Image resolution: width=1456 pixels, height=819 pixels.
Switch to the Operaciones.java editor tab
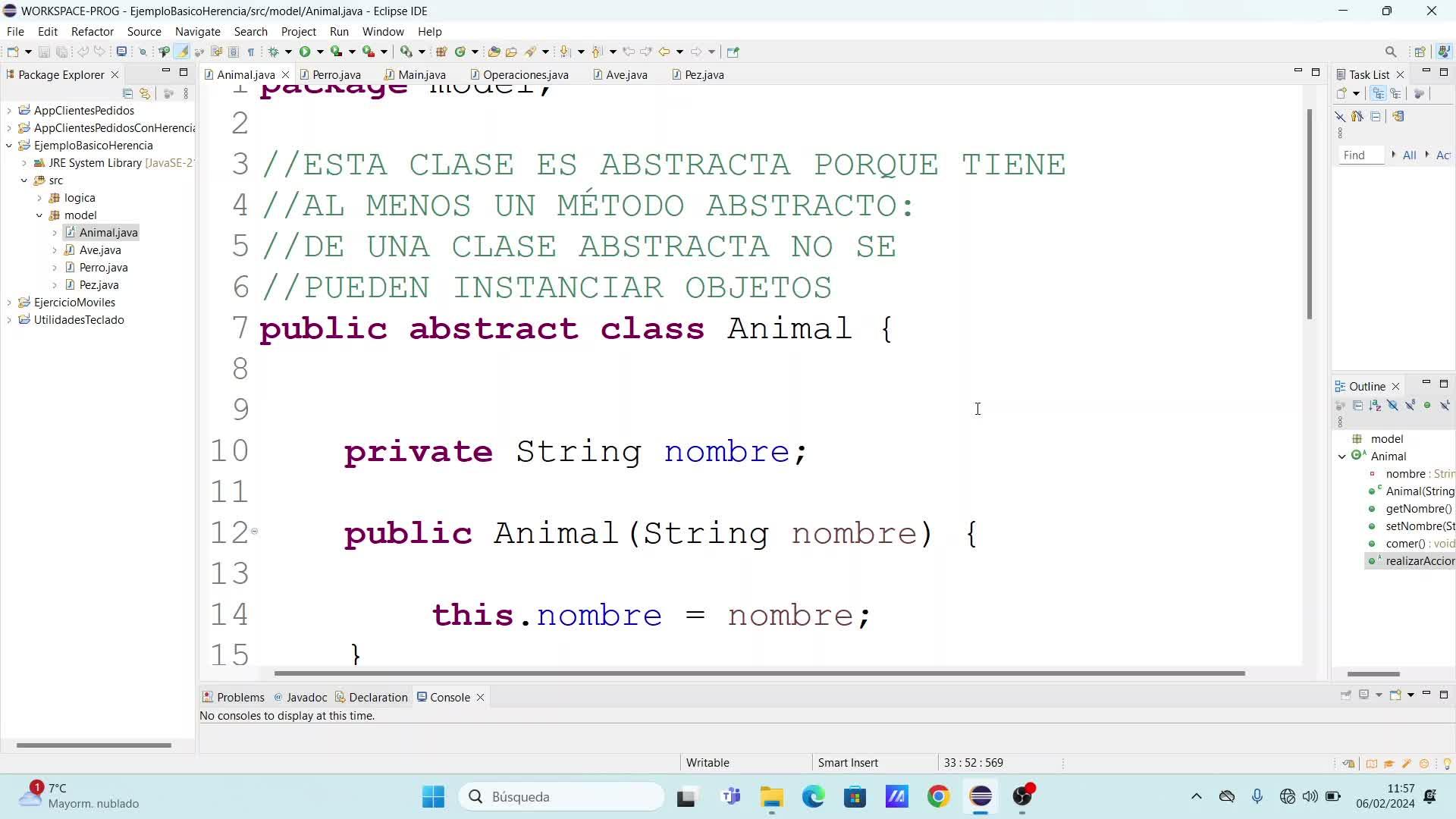pos(525,74)
